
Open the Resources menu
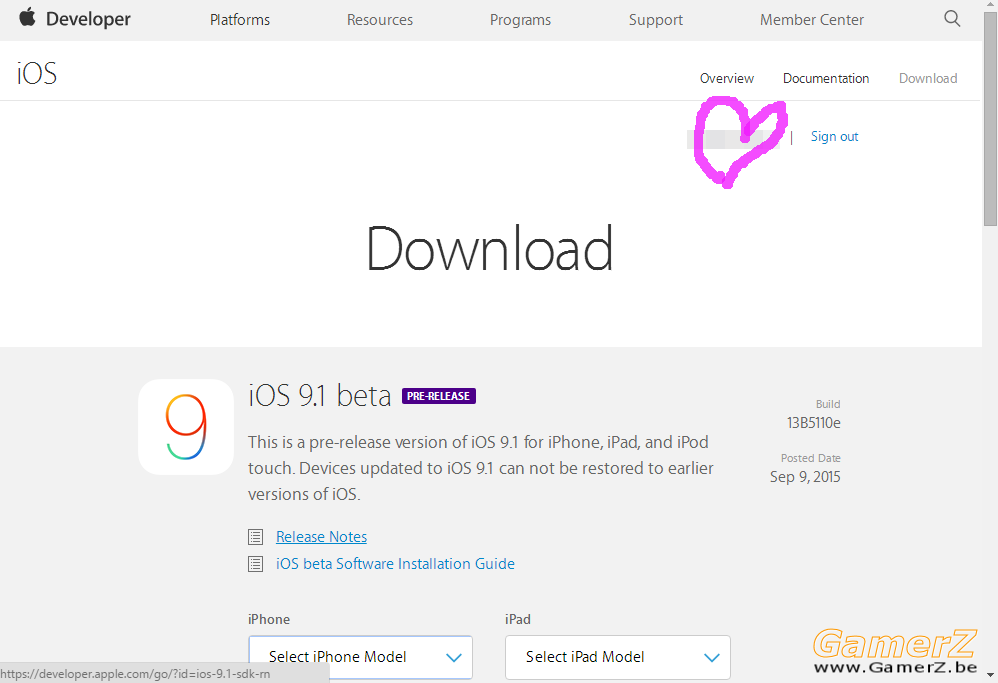380,20
